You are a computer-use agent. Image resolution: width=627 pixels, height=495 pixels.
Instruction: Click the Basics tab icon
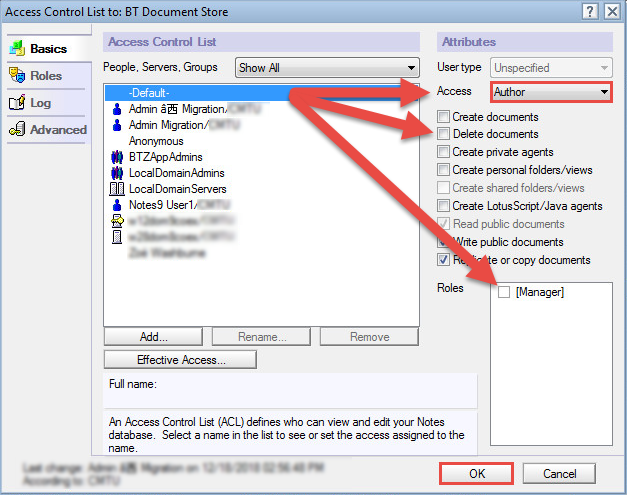(x=17, y=48)
